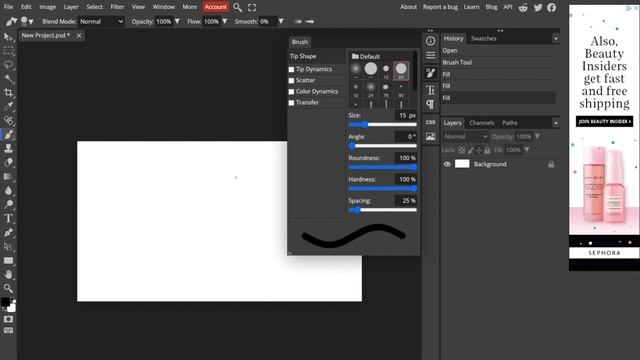Select the Lasso tool

8,65
